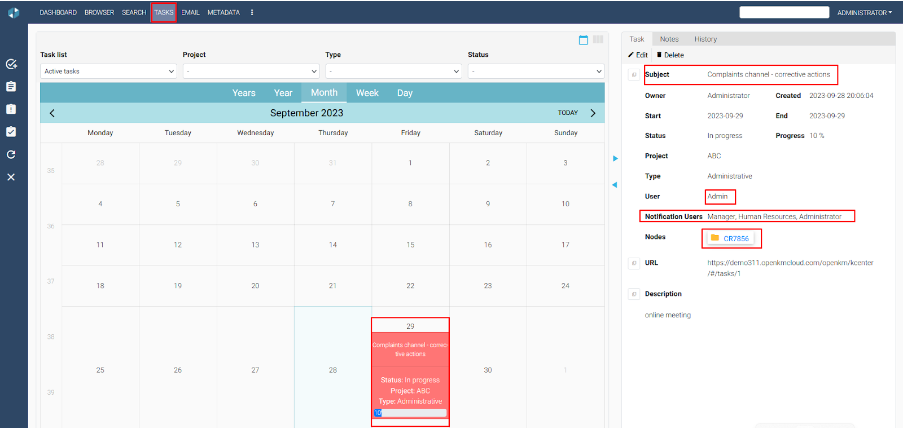Click the 'Admin' user value
Image resolution: width=903 pixels, height=429 pixels.
click(718, 196)
